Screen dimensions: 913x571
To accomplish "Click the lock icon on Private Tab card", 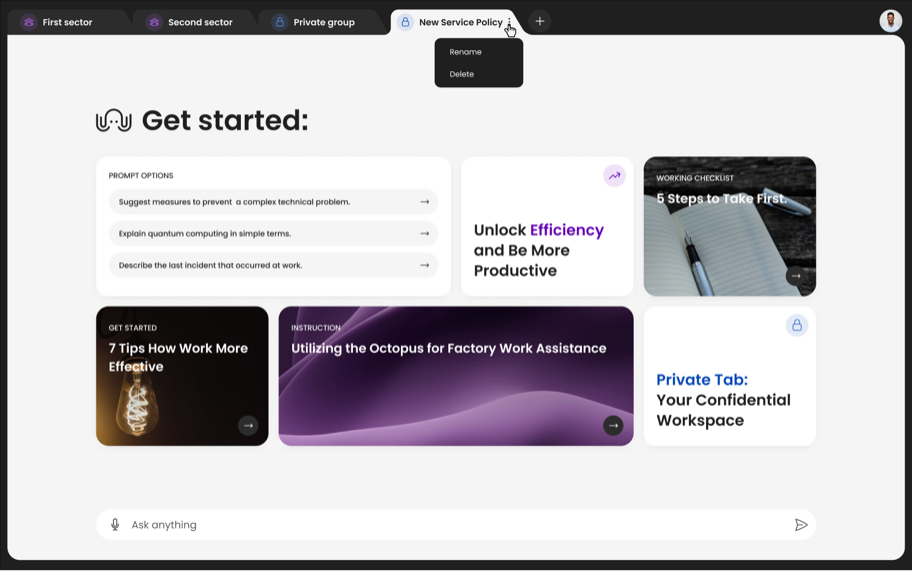I will 796,326.
